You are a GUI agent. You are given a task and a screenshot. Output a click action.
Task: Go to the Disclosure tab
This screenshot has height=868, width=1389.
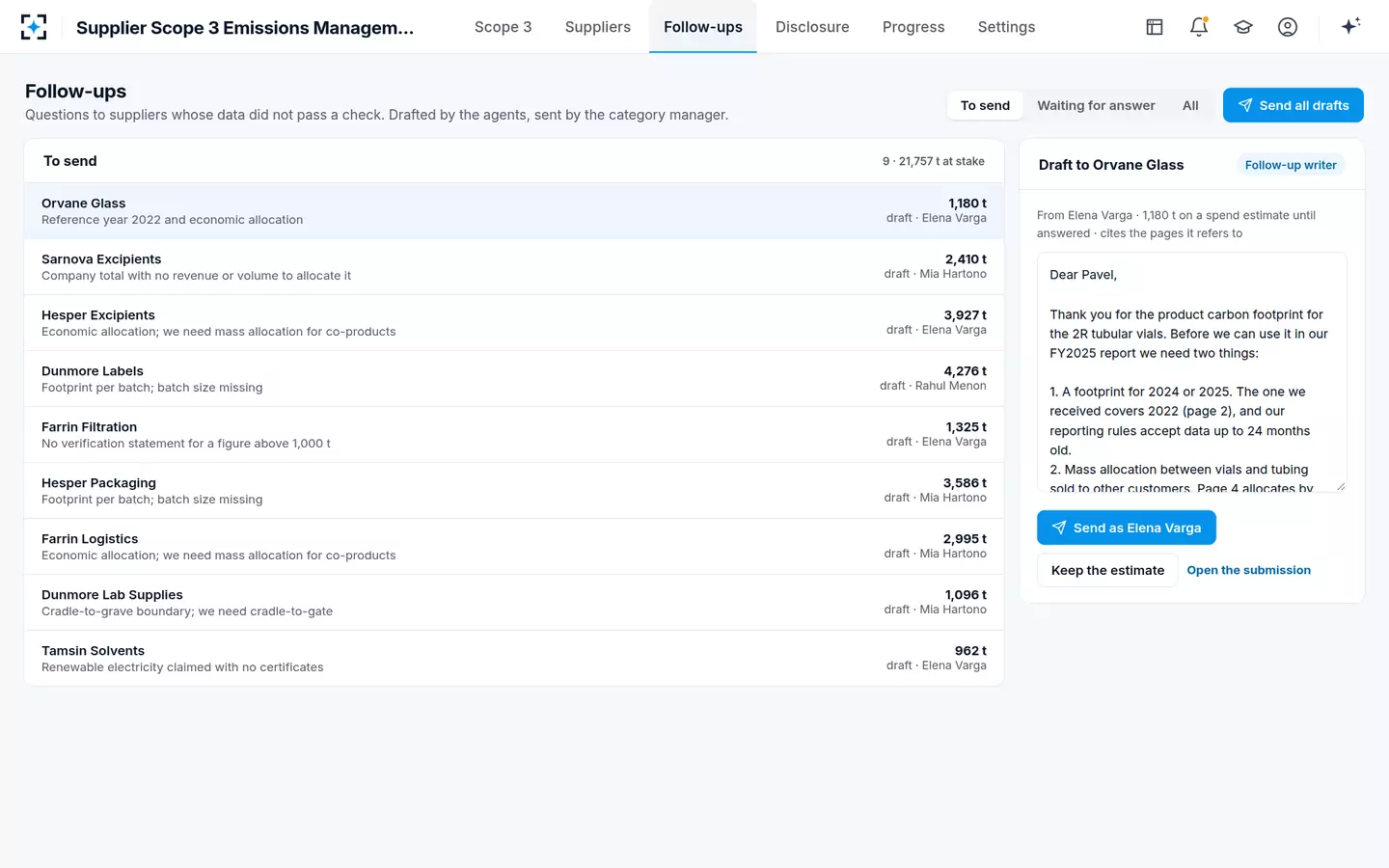[x=812, y=27]
